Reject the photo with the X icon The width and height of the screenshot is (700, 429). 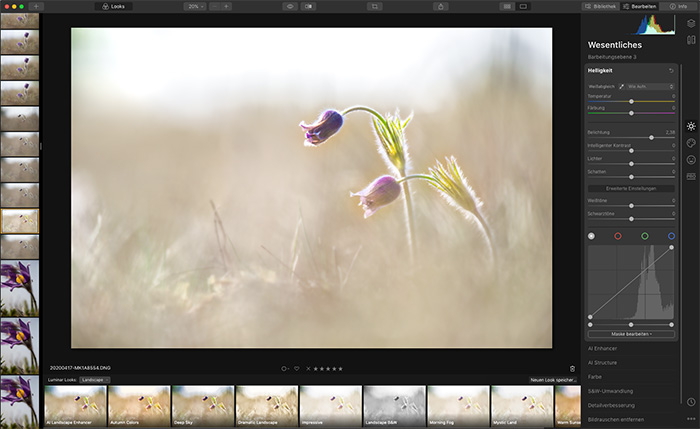308,369
